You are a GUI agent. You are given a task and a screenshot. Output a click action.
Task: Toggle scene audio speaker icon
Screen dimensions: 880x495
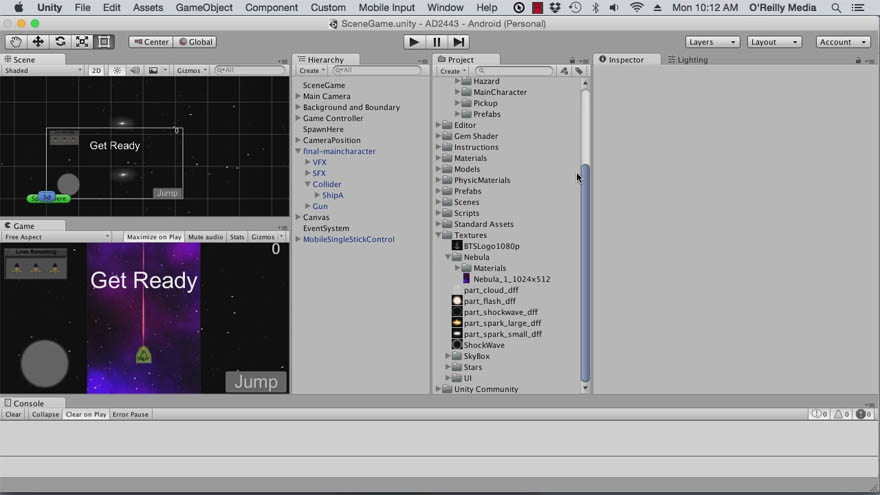pyautogui.click(x=135, y=70)
